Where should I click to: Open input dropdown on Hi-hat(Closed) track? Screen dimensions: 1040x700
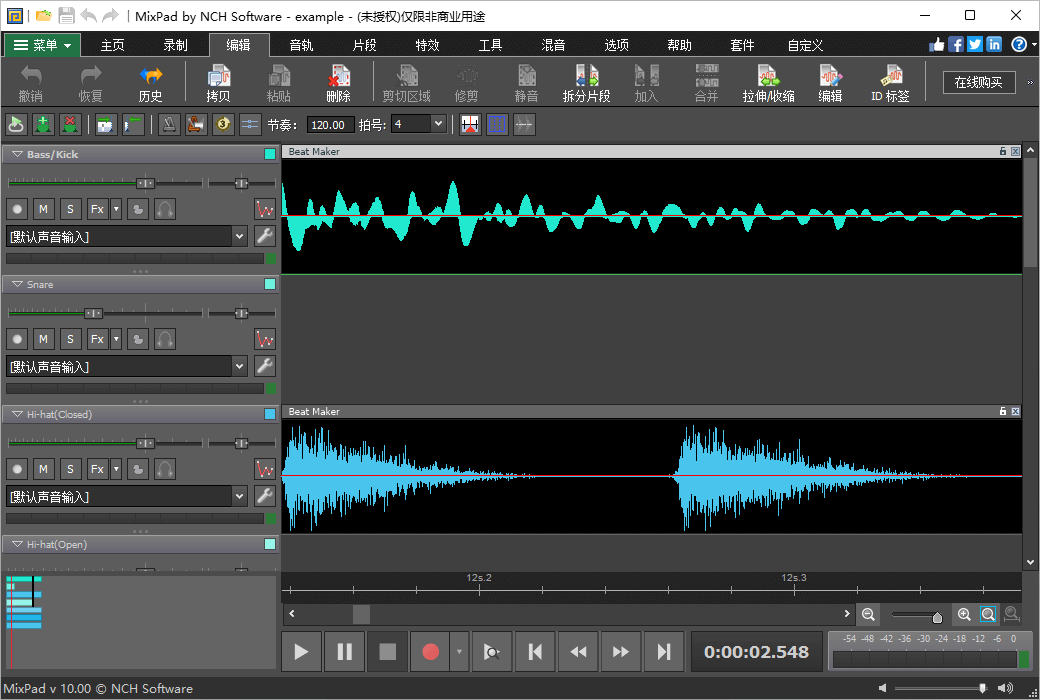[239, 496]
